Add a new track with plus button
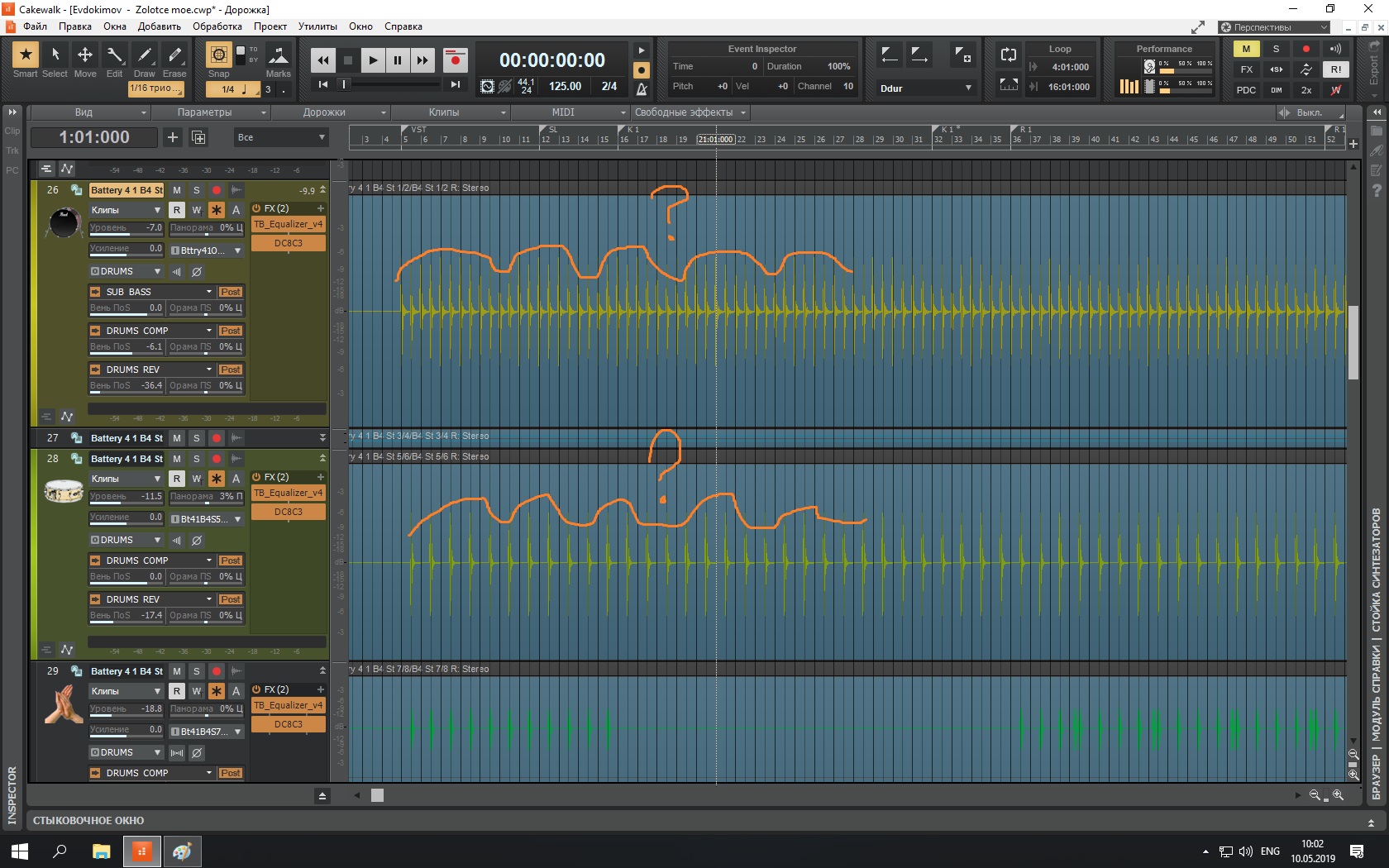This screenshot has height=868, width=1389. [172, 137]
